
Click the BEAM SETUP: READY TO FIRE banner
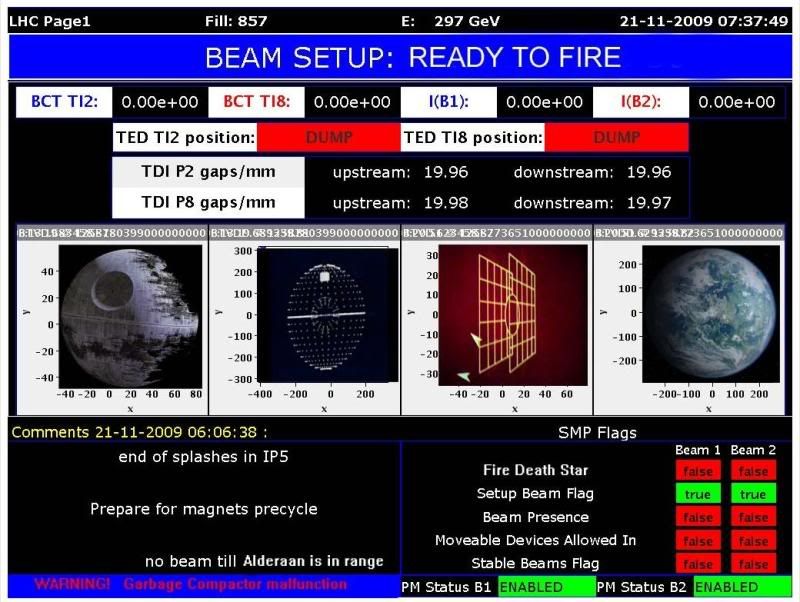pos(400,57)
